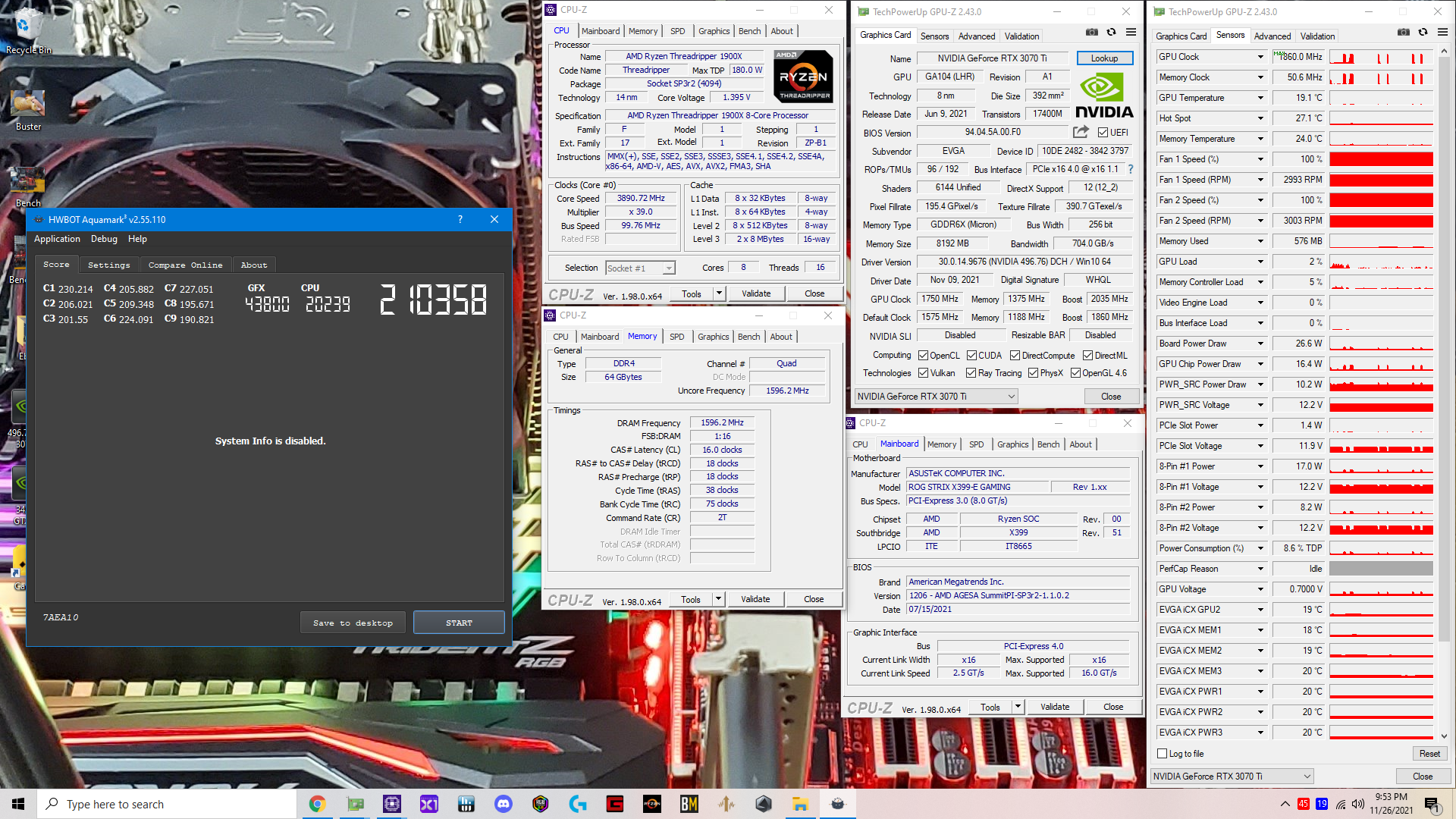Open Bench tab in CPU-Z Memory window

coord(748,337)
